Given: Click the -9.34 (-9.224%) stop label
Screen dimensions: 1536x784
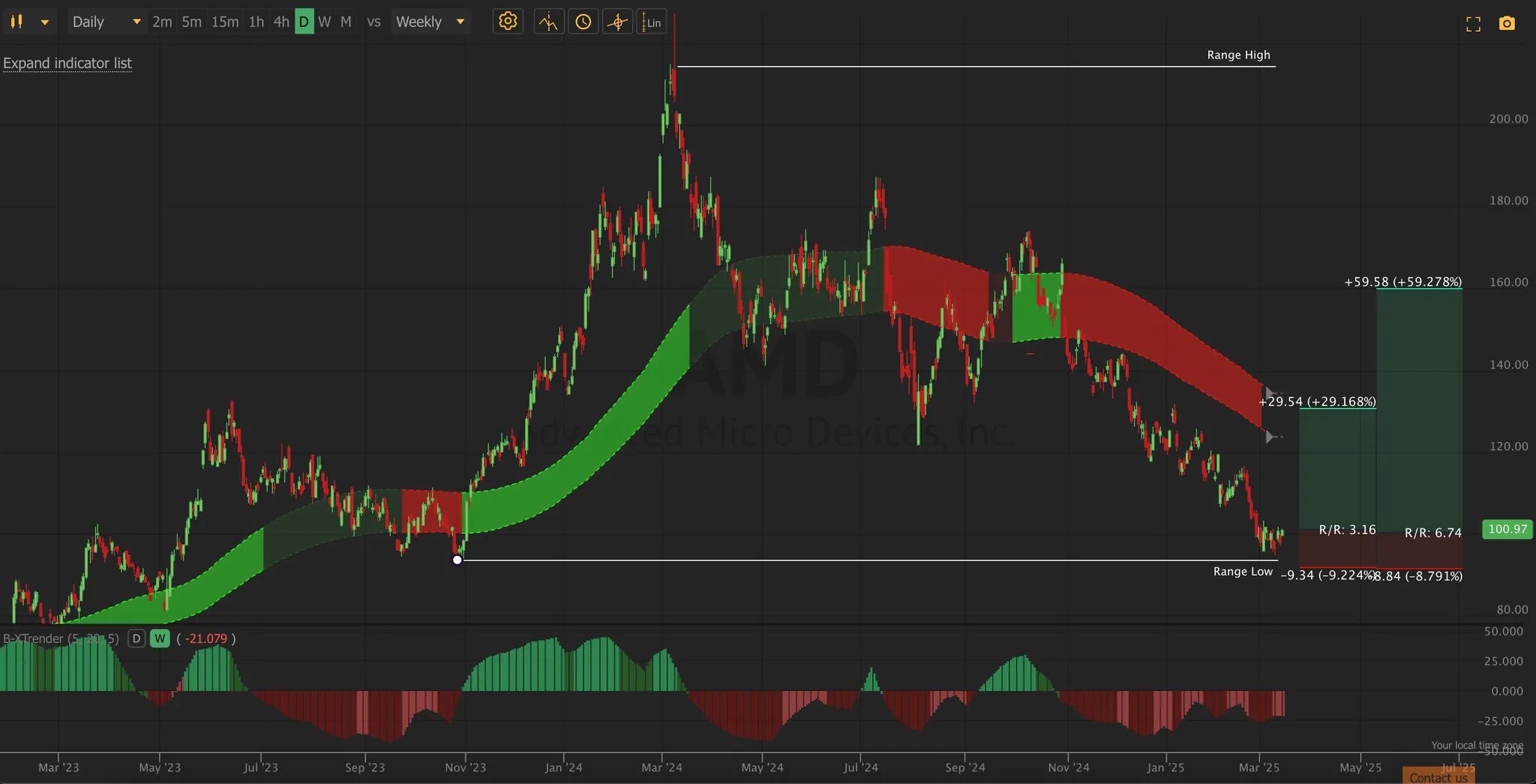Looking at the screenshot, I should click(x=1327, y=576).
